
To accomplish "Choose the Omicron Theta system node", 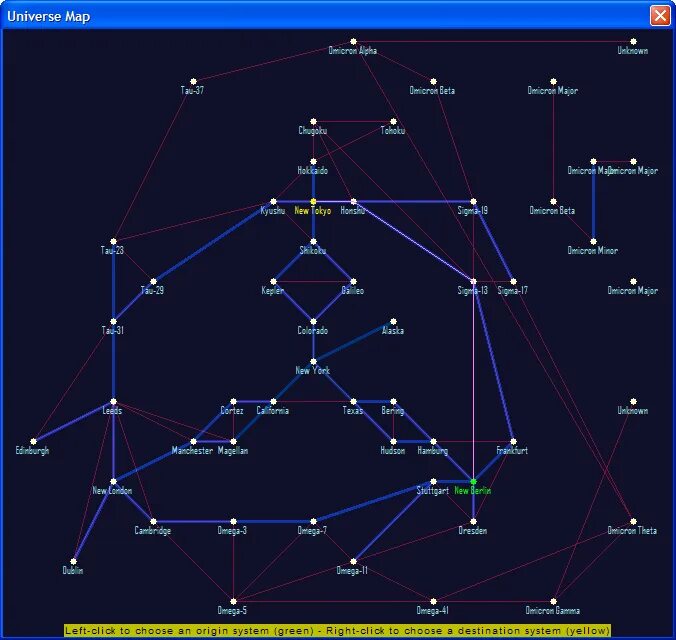I will pos(633,521).
